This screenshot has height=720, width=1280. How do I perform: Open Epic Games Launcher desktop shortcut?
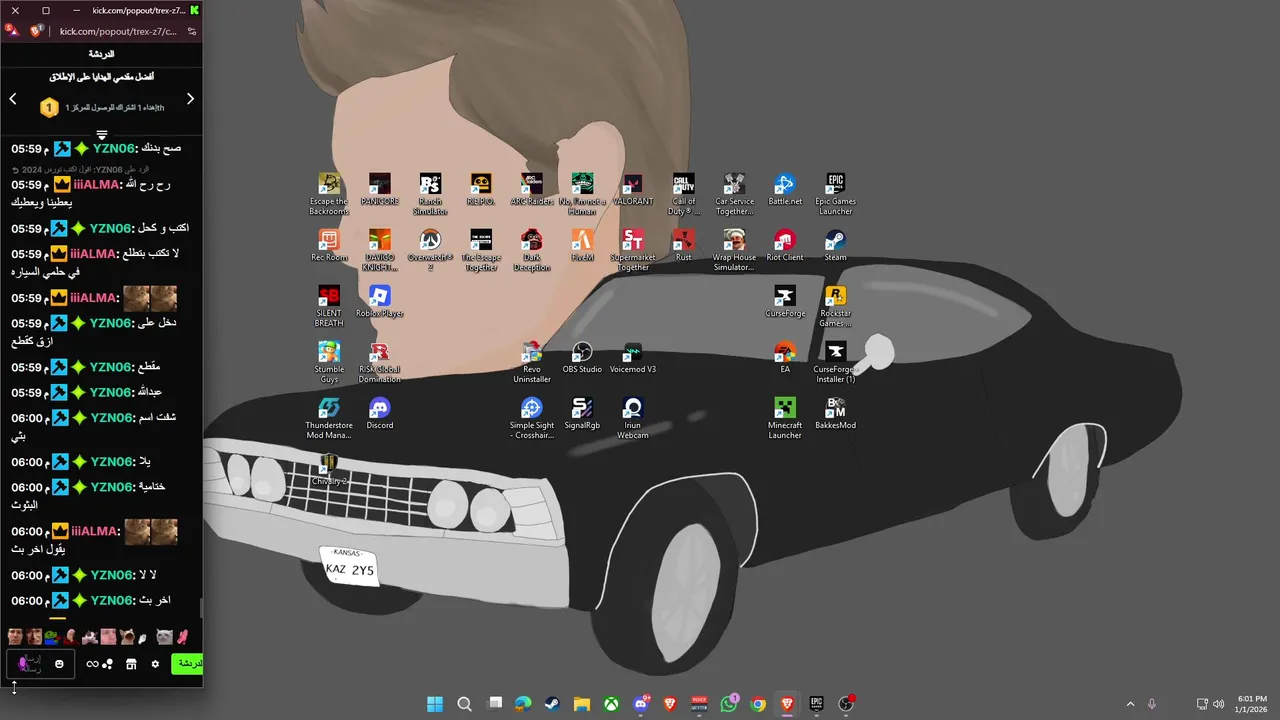pos(836,194)
